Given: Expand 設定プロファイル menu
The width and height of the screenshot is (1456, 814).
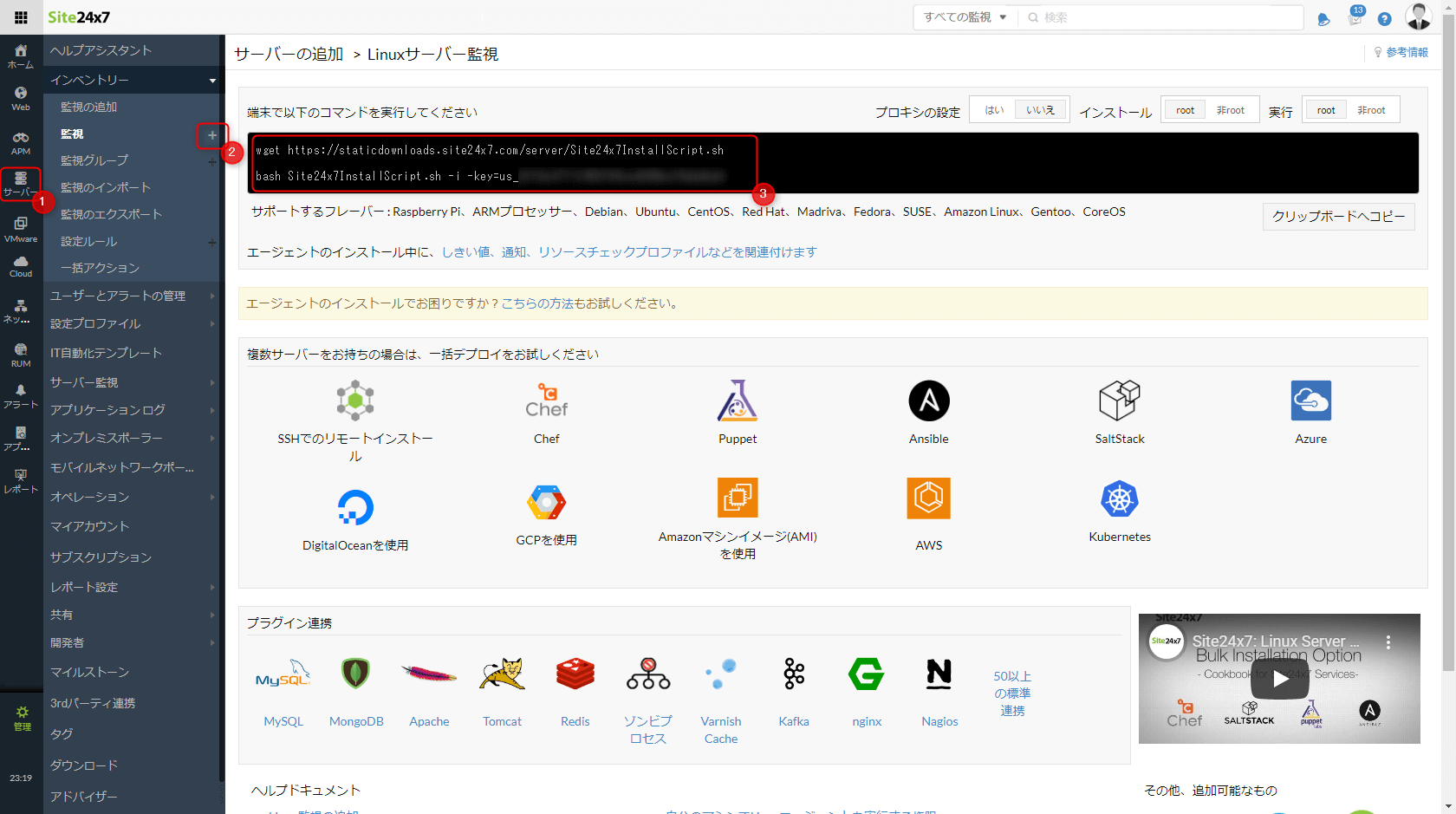Looking at the screenshot, I should 131,323.
